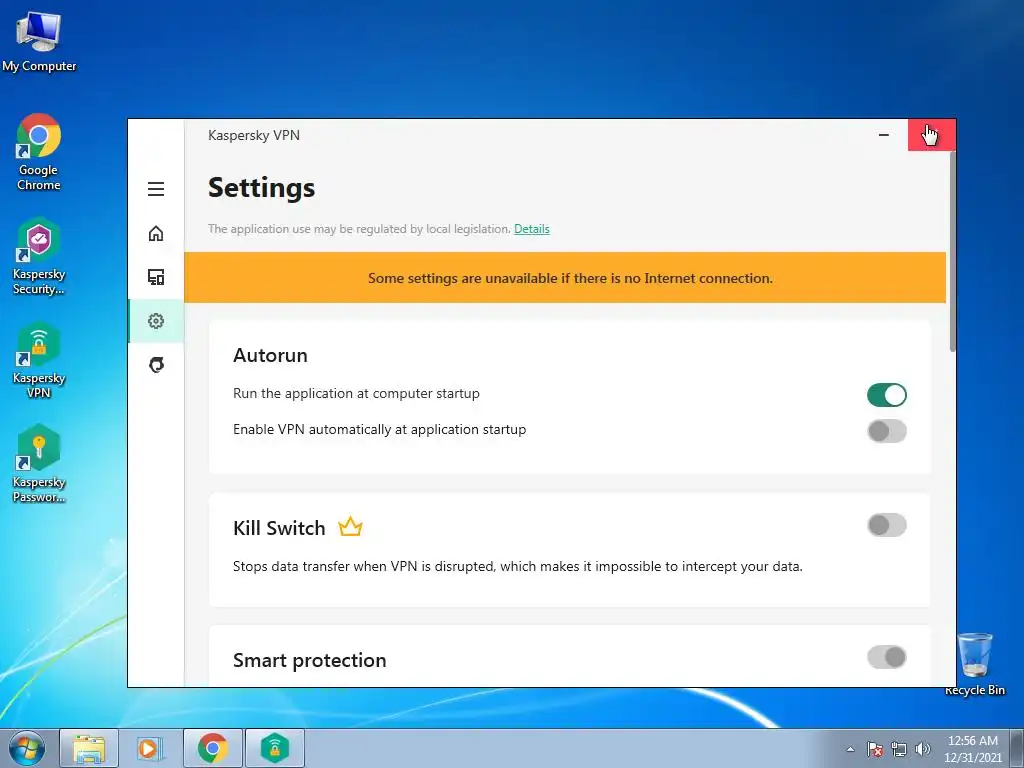Click the no Internet connection warning banner
Image resolution: width=1024 pixels, height=768 pixels.
(565, 278)
